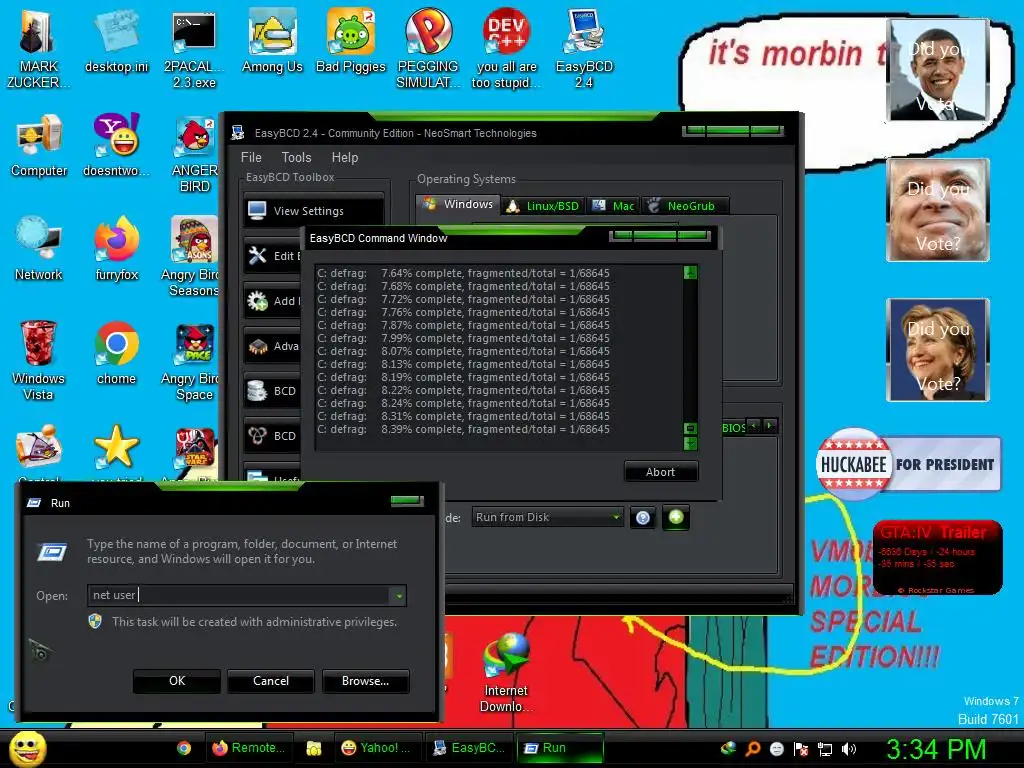The image size is (1024, 768).
Task: Click the Add entry gear toolbox button
Action: (272, 301)
